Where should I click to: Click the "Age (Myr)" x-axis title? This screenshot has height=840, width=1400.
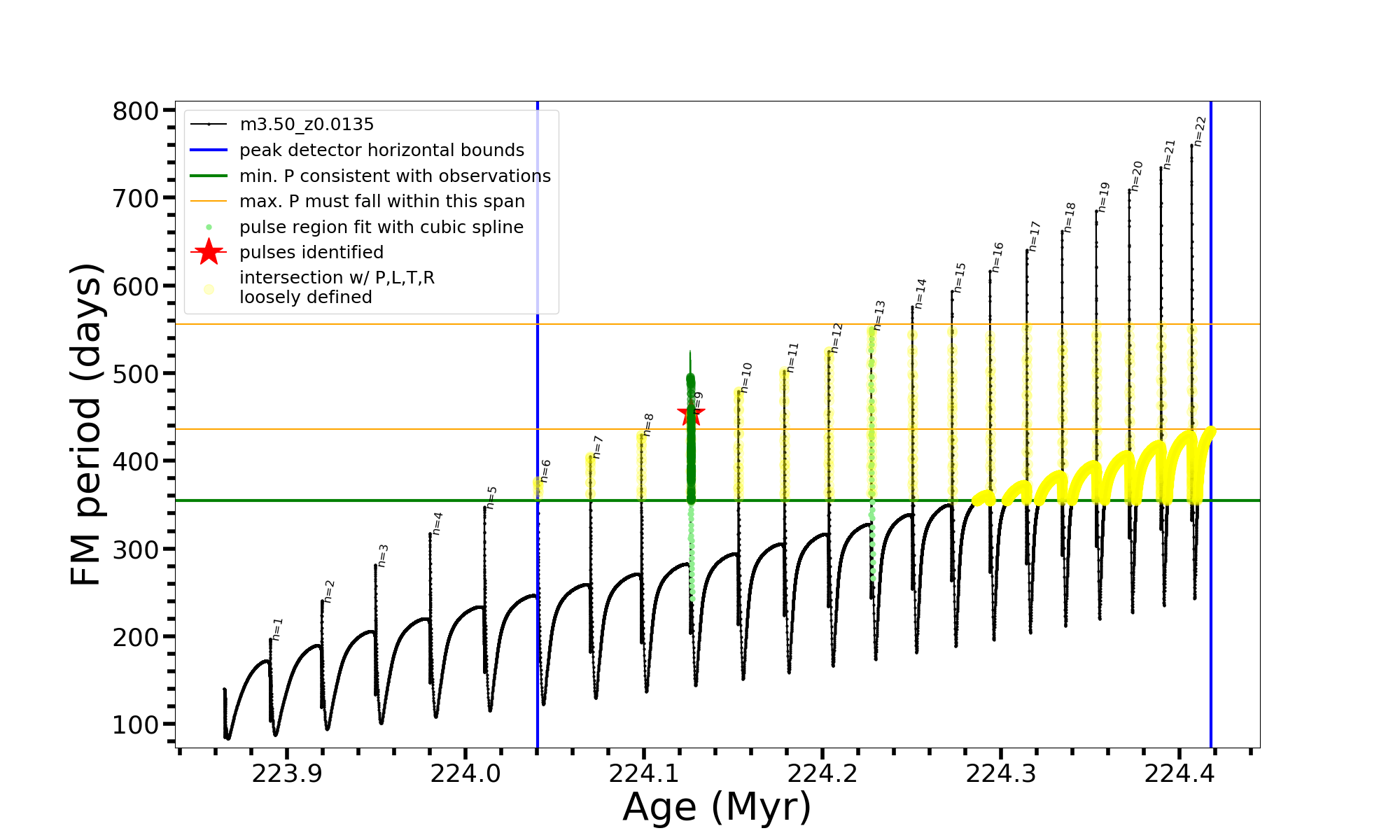(717, 807)
